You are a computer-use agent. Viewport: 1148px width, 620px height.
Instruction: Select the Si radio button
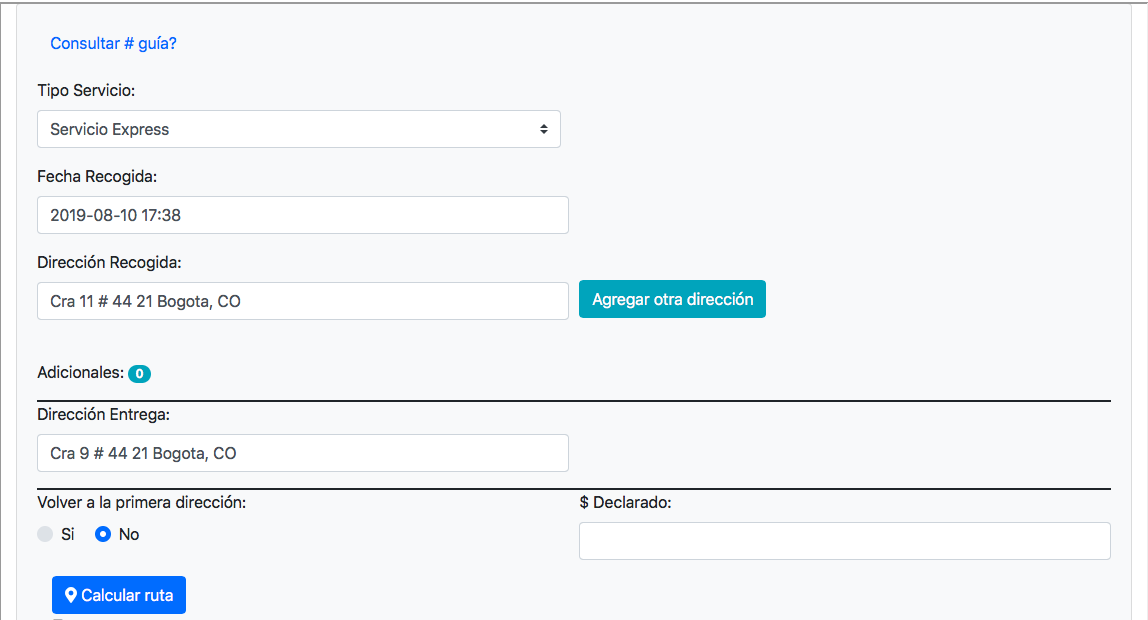coord(45,534)
